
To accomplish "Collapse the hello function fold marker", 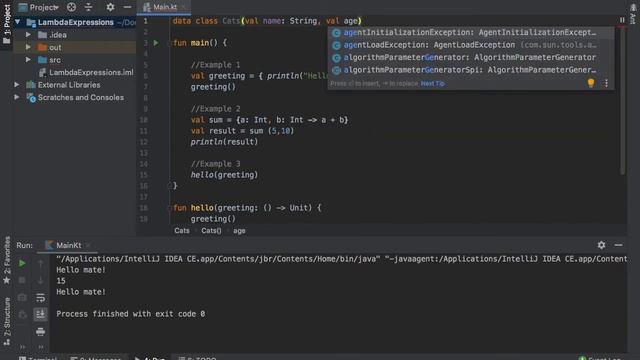I will [169, 208].
